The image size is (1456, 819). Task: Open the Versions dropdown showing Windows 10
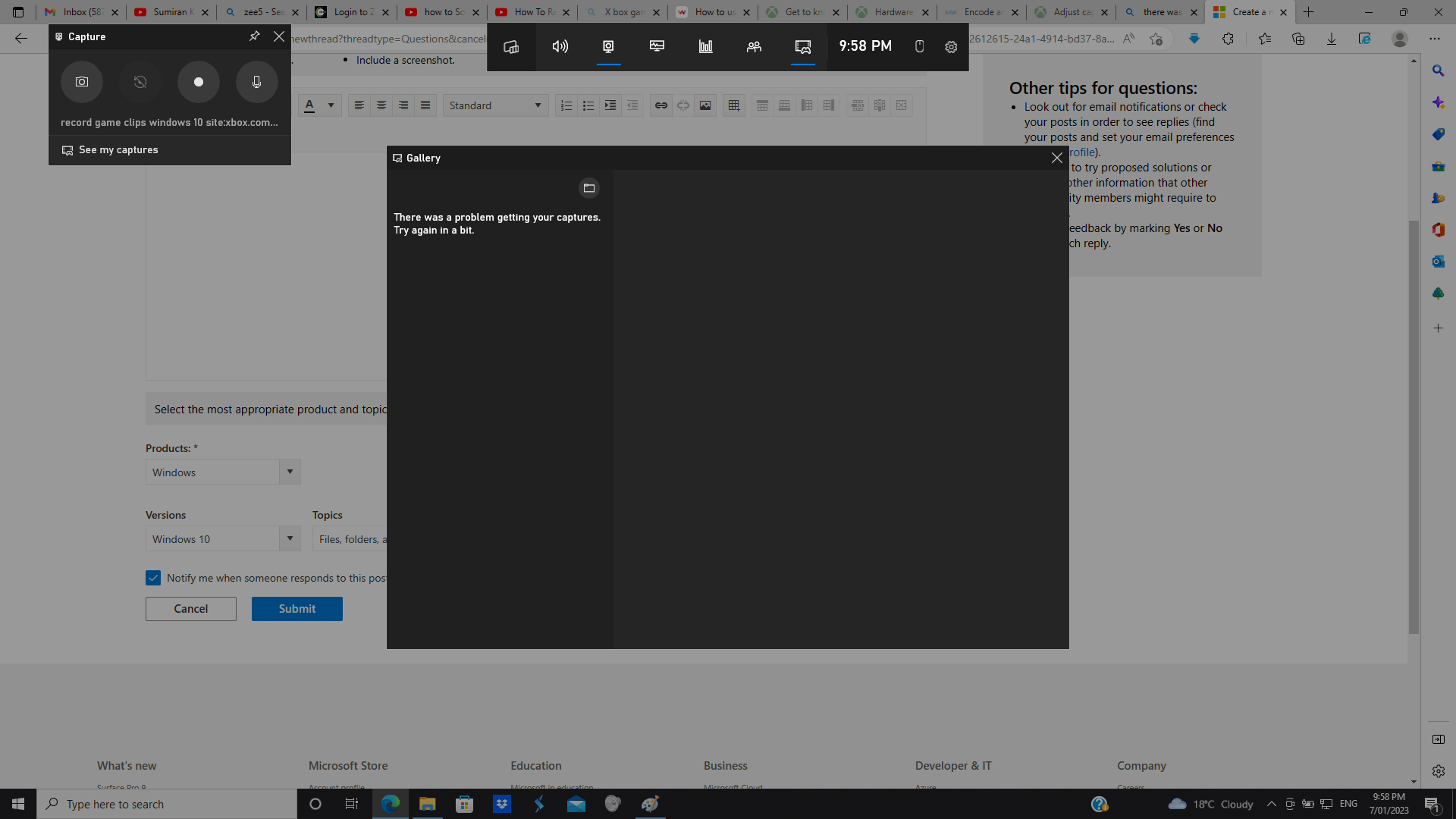[x=289, y=538]
